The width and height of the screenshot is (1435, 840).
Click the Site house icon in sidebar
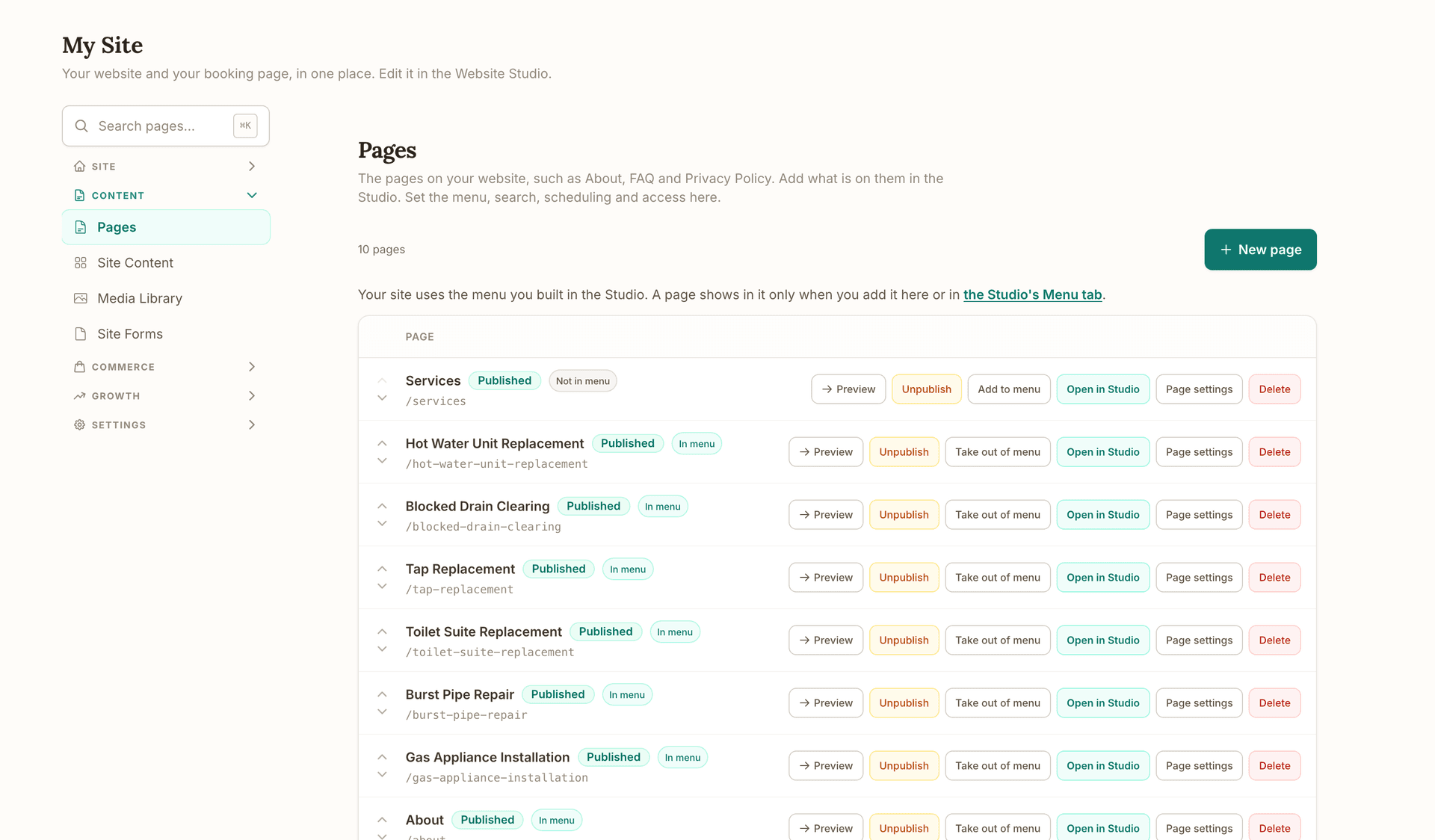click(80, 166)
